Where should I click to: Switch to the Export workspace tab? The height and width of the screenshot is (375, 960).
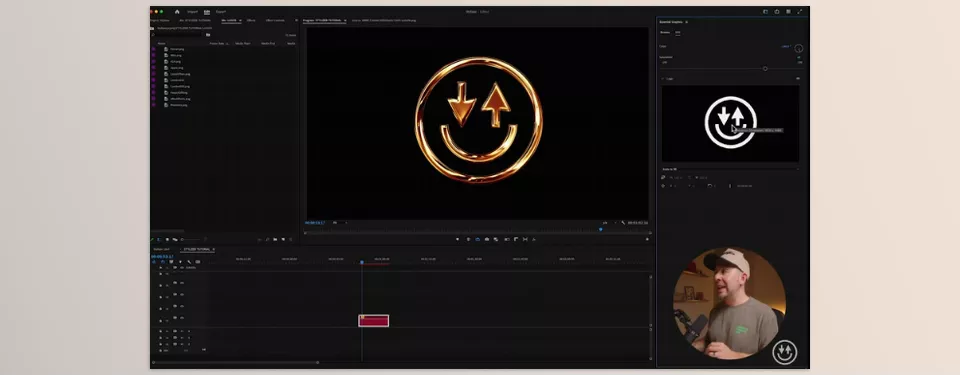tap(220, 12)
